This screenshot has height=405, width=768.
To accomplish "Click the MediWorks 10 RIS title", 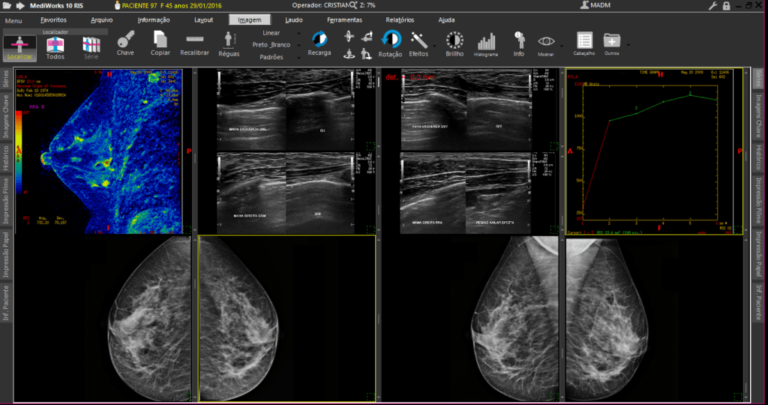I will (x=57, y=6).
